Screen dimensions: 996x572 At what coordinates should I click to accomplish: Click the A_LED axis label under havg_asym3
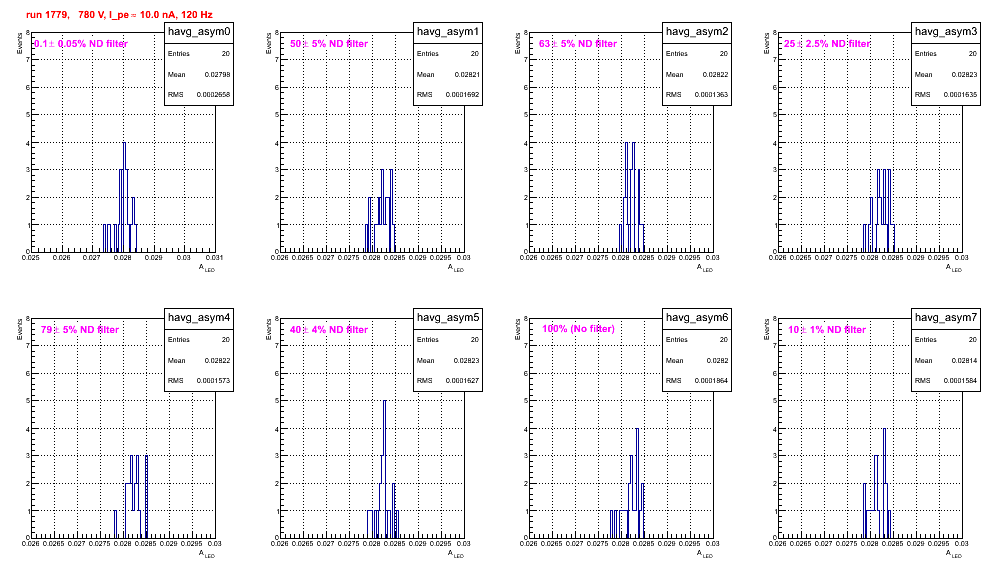pyautogui.click(x=953, y=268)
